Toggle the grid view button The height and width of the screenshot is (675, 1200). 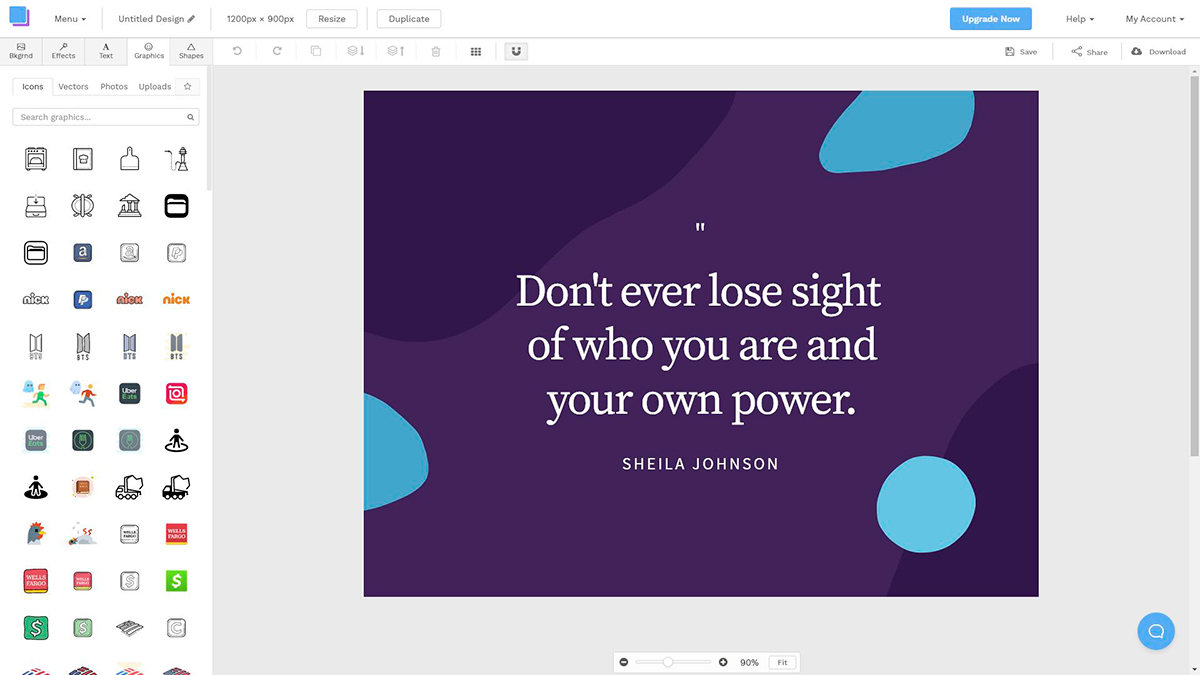pyautogui.click(x=476, y=51)
